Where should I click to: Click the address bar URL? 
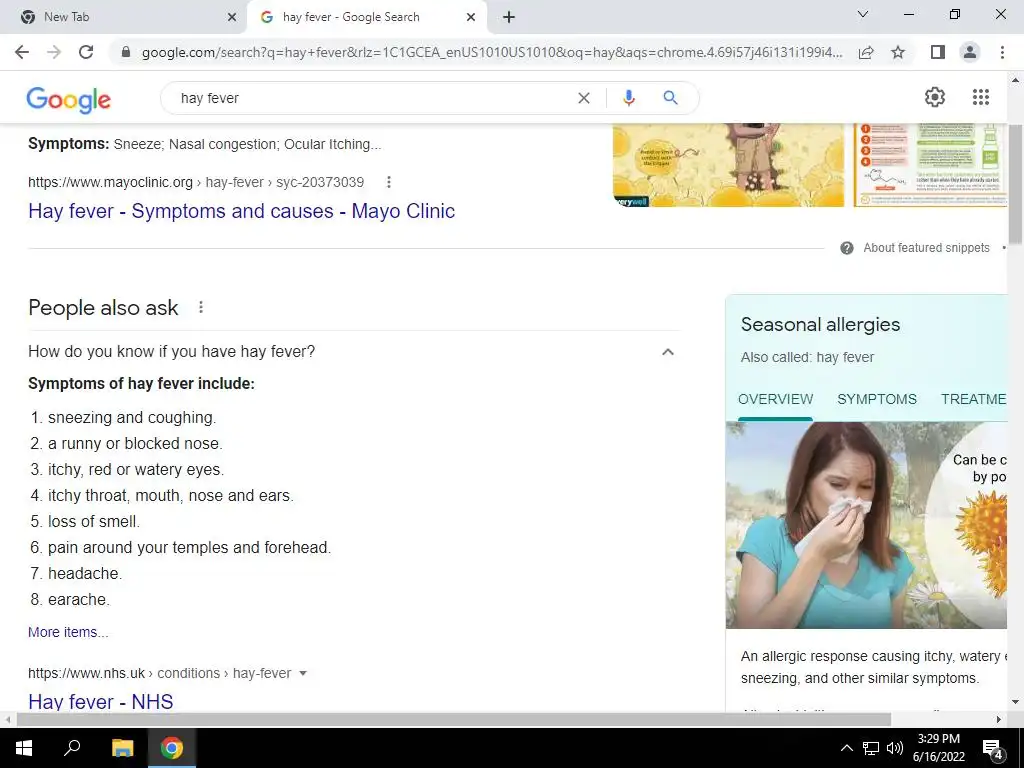click(x=491, y=52)
